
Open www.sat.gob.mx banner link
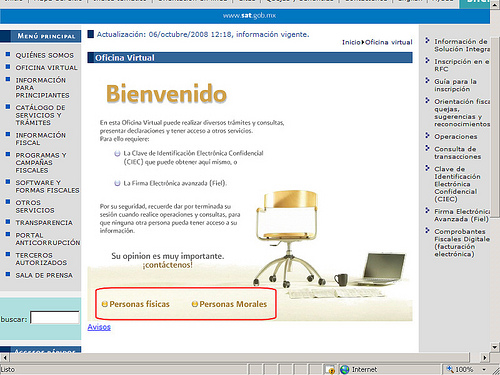click(249, 15)
